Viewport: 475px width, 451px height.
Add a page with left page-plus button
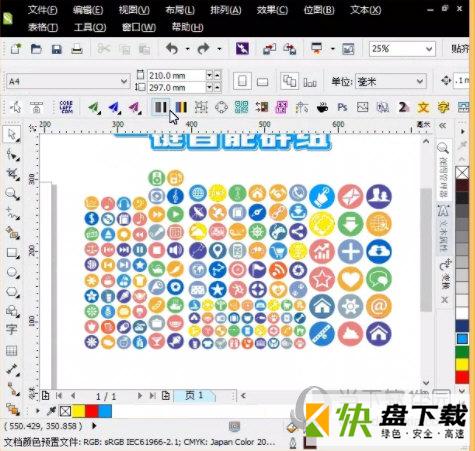[x=45, y=396]
